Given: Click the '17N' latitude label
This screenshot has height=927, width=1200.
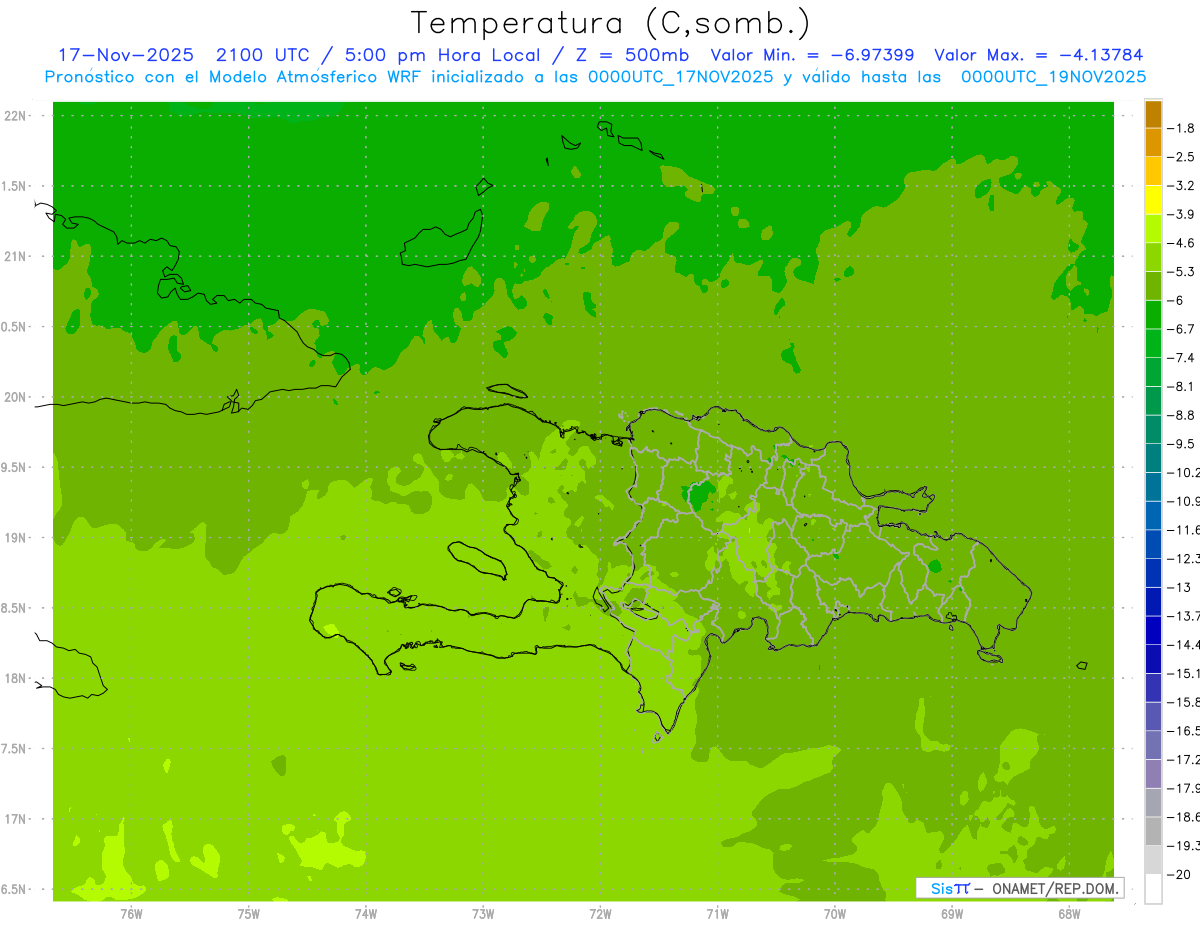Looking at the screenshot, I should click(x=17, y=819).
